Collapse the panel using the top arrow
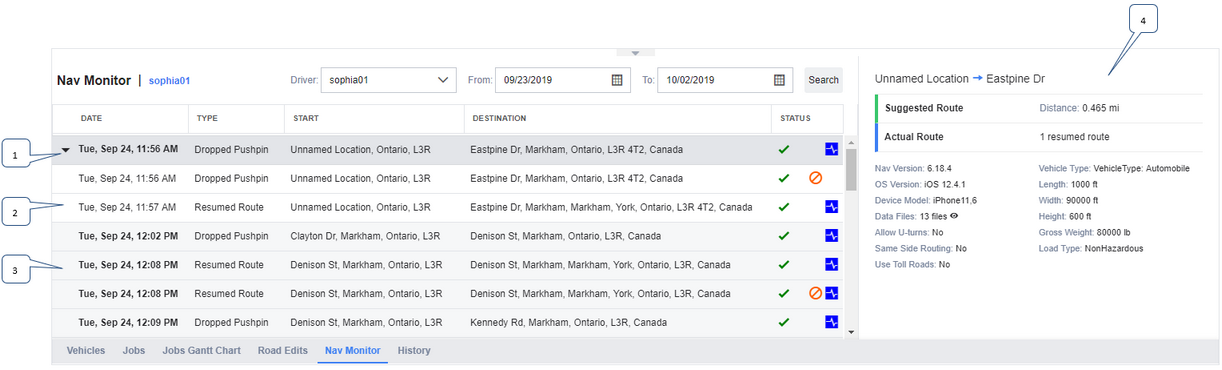This screenshot has width=1222, height=370. (634, 52)
